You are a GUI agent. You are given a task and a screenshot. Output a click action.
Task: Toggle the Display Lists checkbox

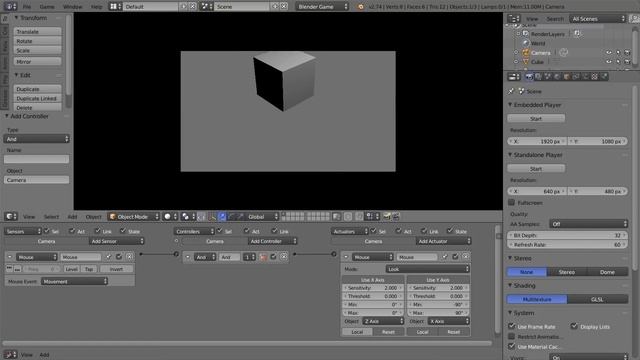coord(574,326)
